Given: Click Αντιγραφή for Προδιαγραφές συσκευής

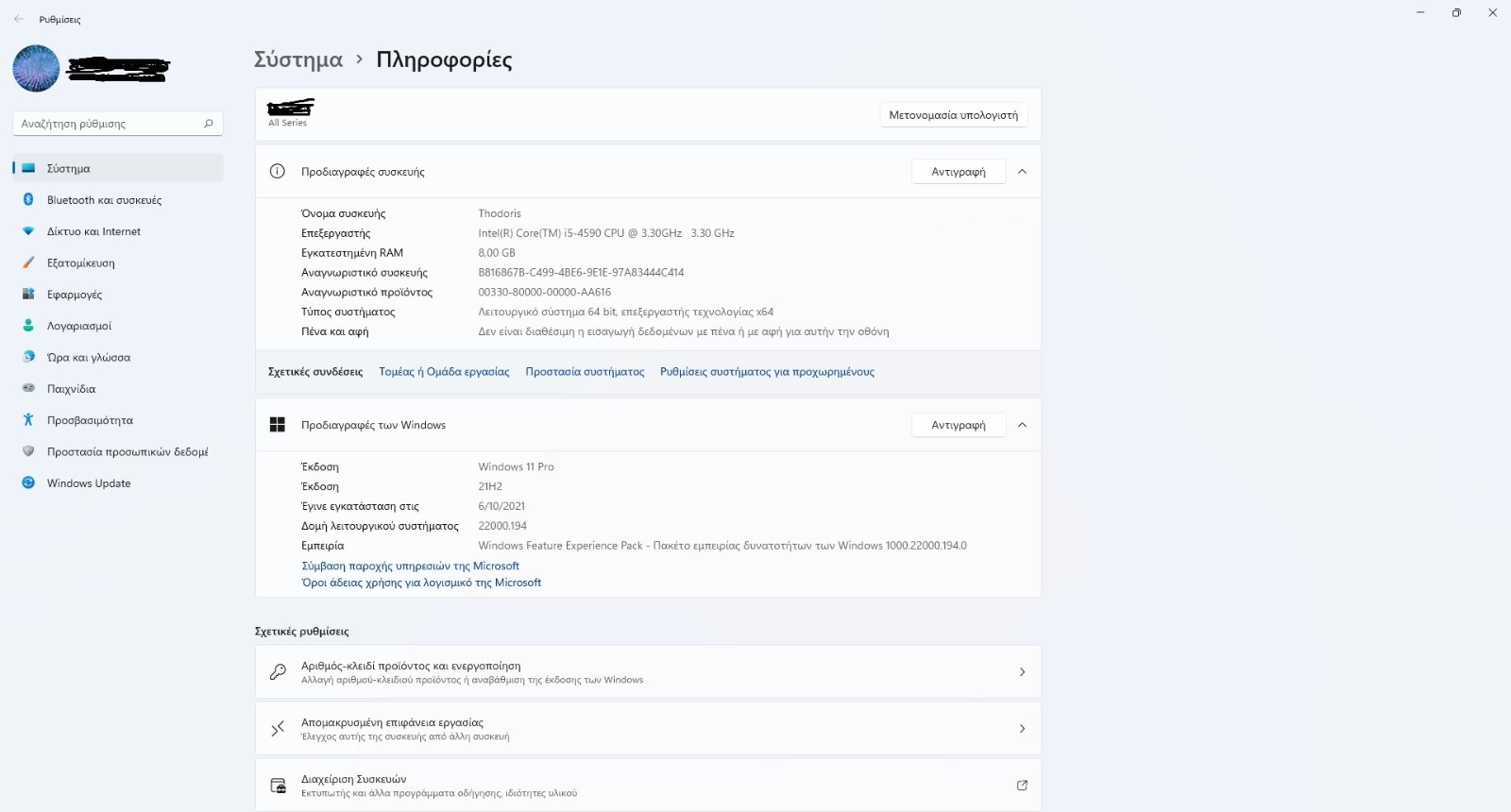Looking at the screenshot, I should click(959, 172).
